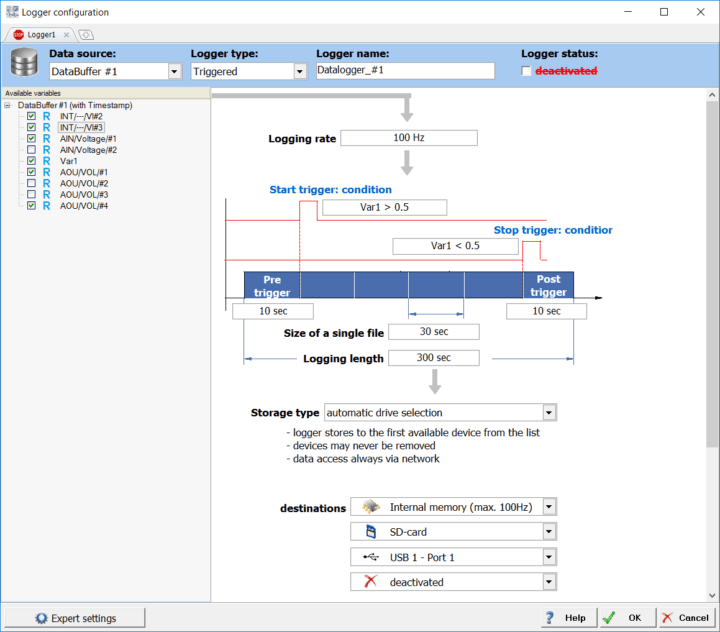Toggle the Var1 variable checkbox
The image size is (720, 632).
(x=31, y=161)
